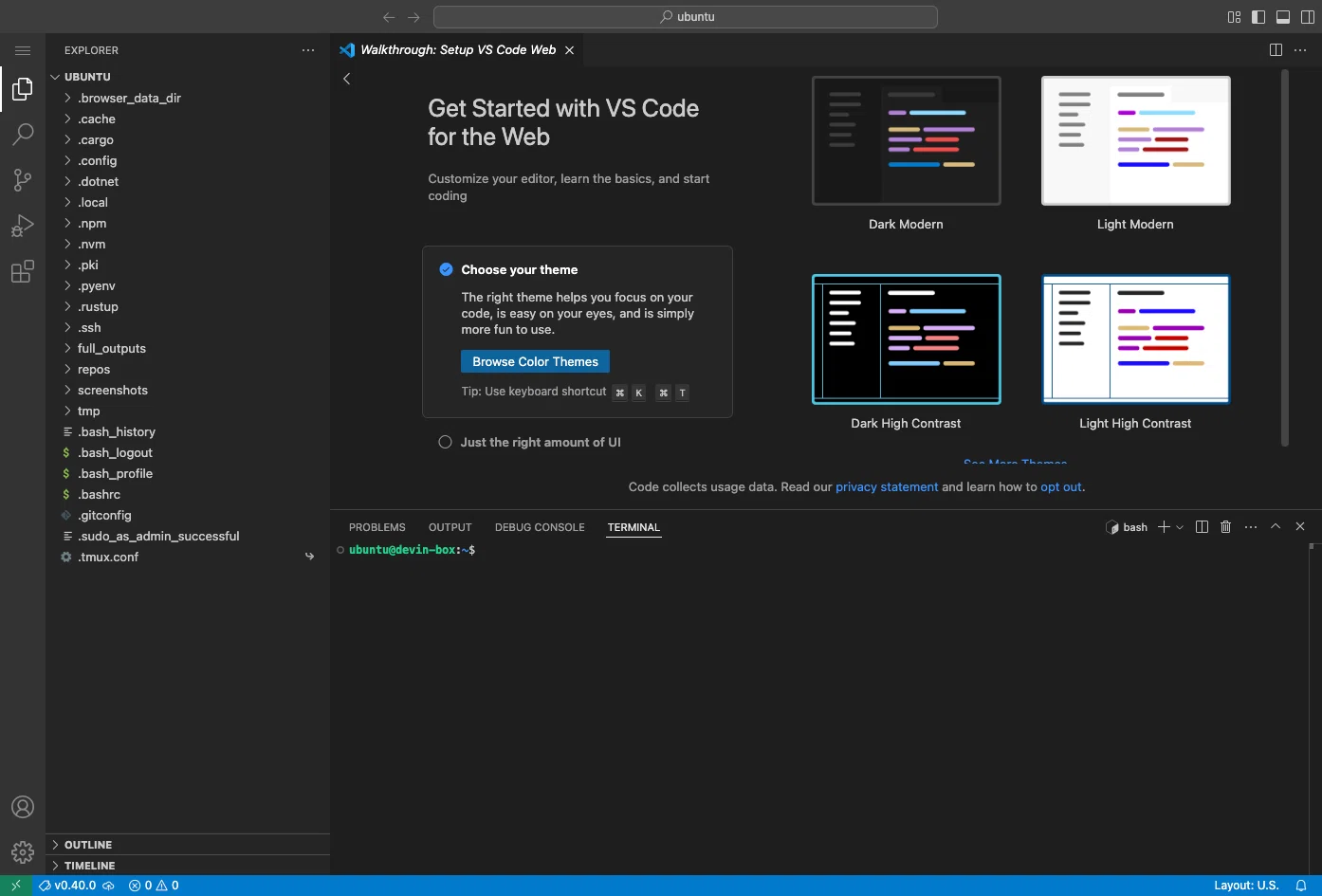Kill the terminal with trash icon

point(1225,527)
